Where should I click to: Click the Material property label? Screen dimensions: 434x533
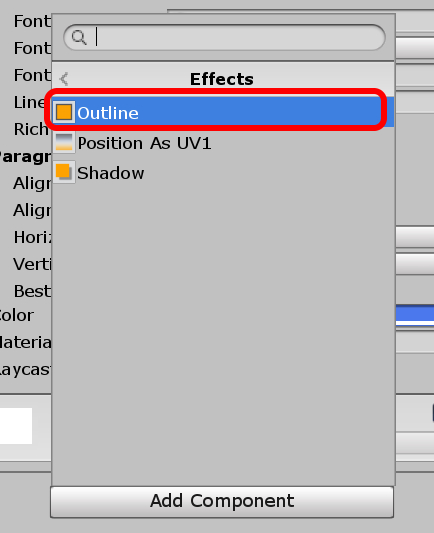click(25, 342)
